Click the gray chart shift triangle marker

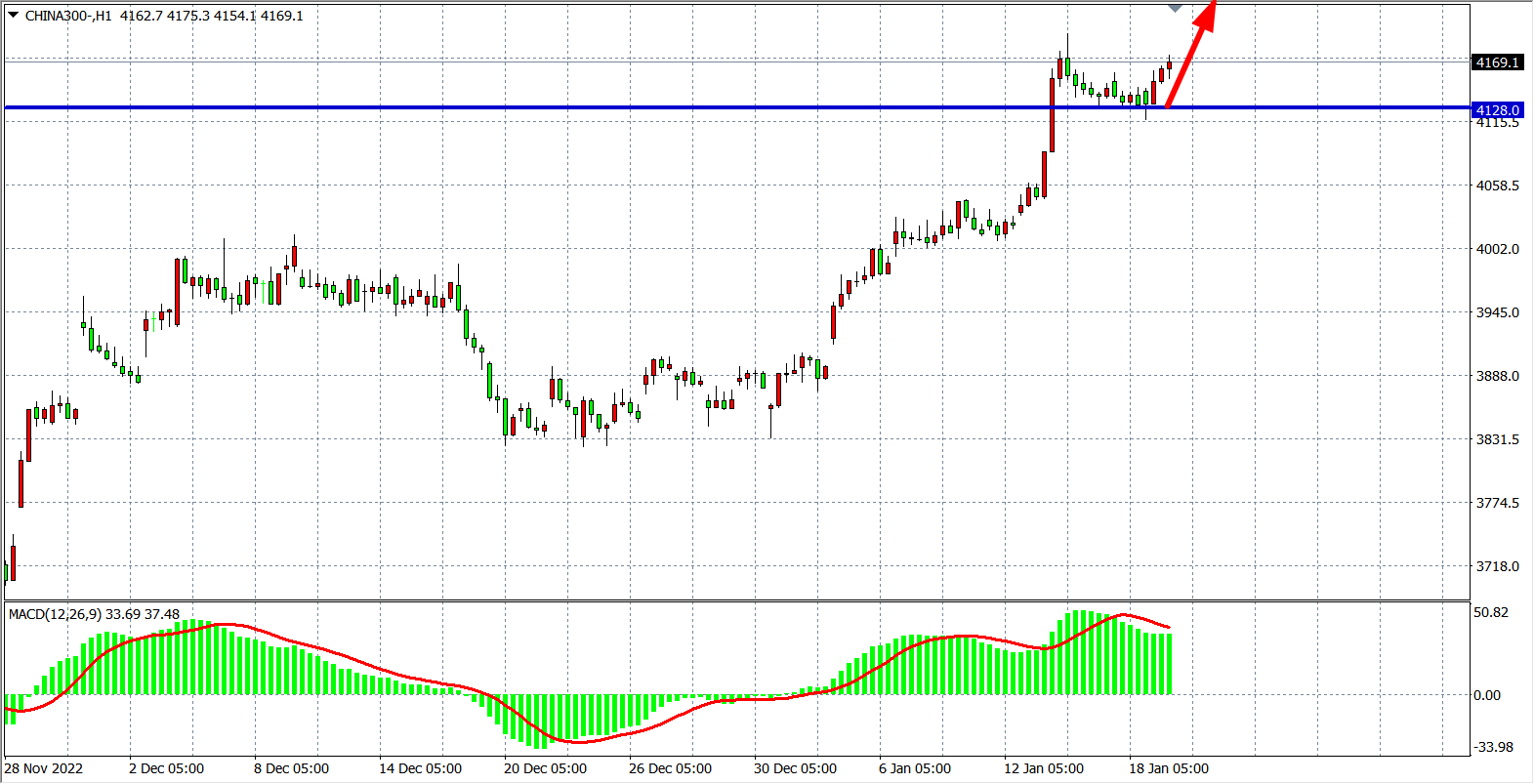(1176, 9)
